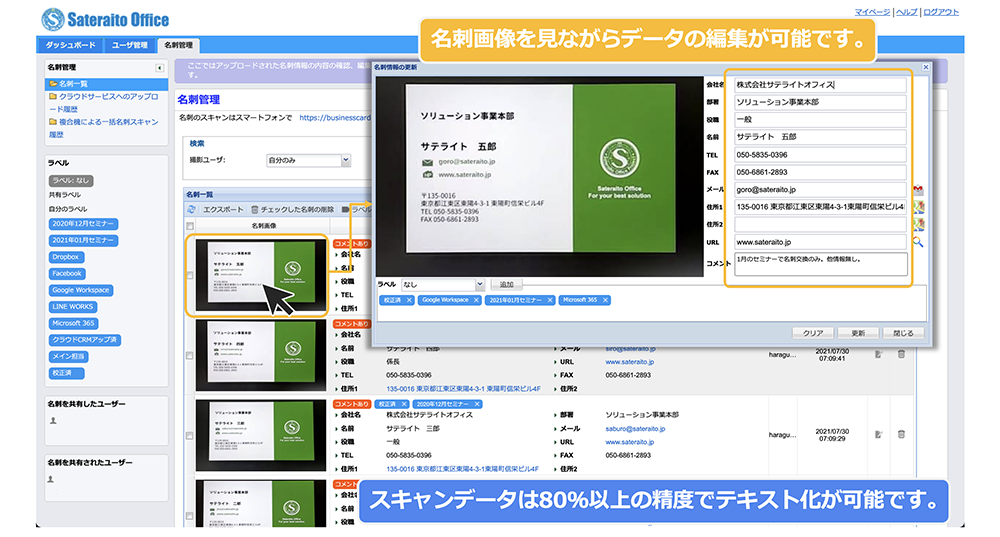Check the checkbox of the 係長 card row

point(190,355)
